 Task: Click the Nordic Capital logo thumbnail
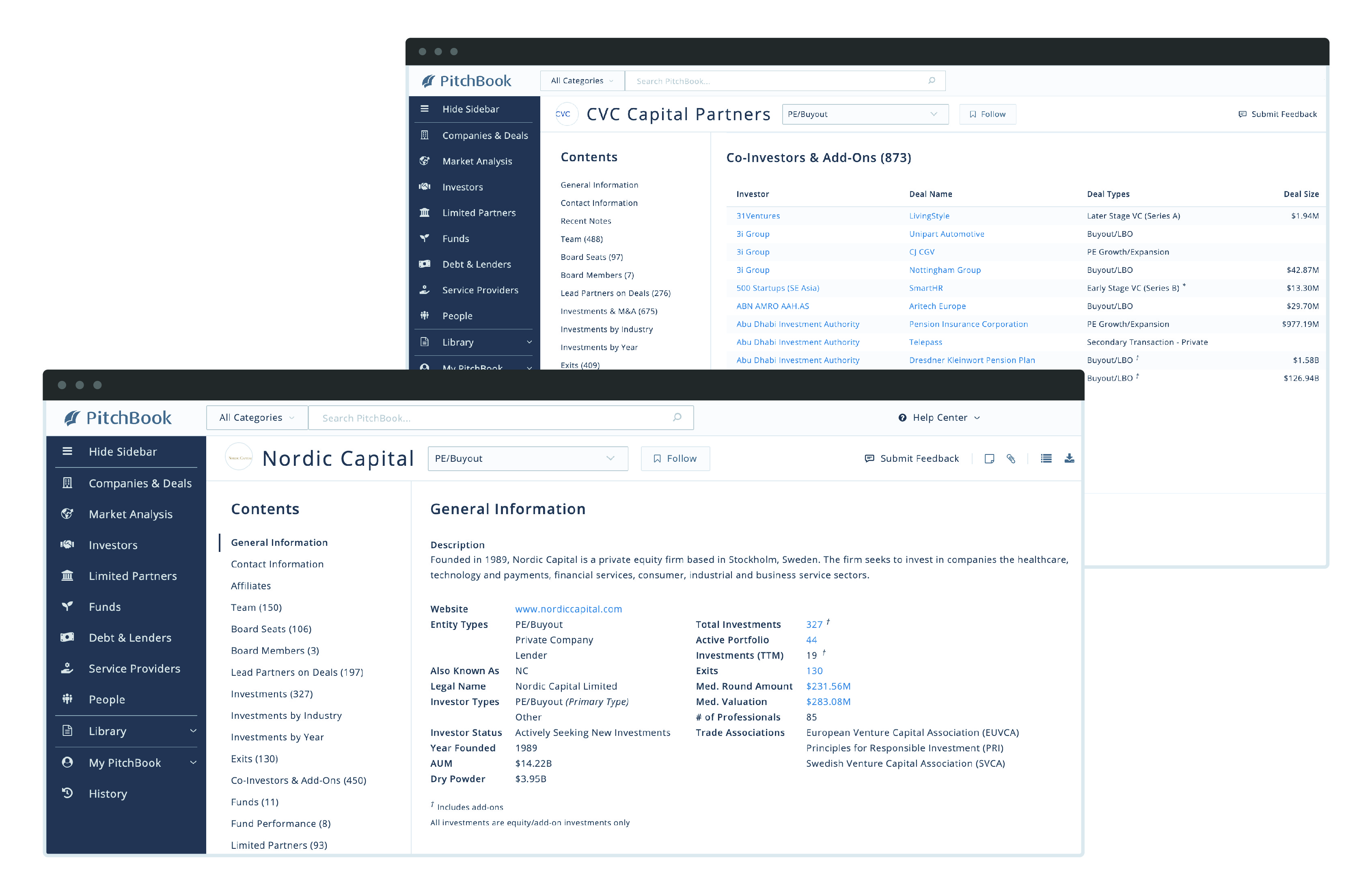pyautogui.click(x=239, y=457)
